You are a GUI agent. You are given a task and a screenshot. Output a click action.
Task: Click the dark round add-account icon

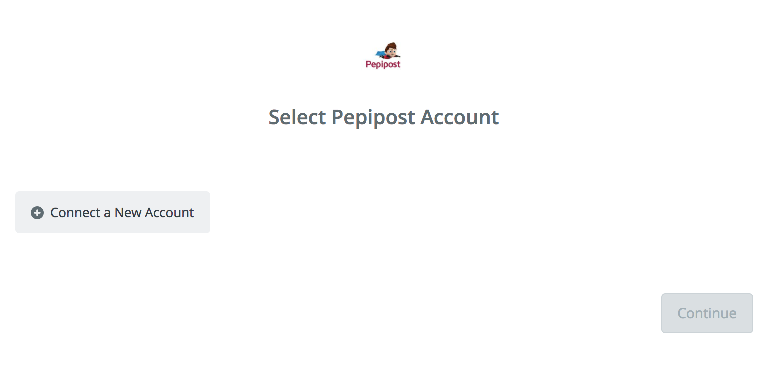(37, 212)
